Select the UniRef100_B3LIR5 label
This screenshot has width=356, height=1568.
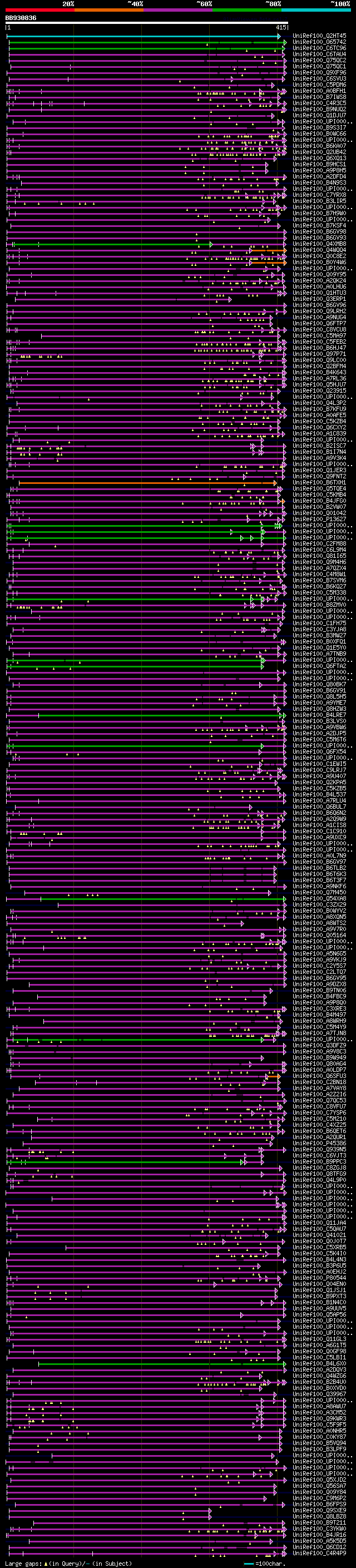(319, 201)
